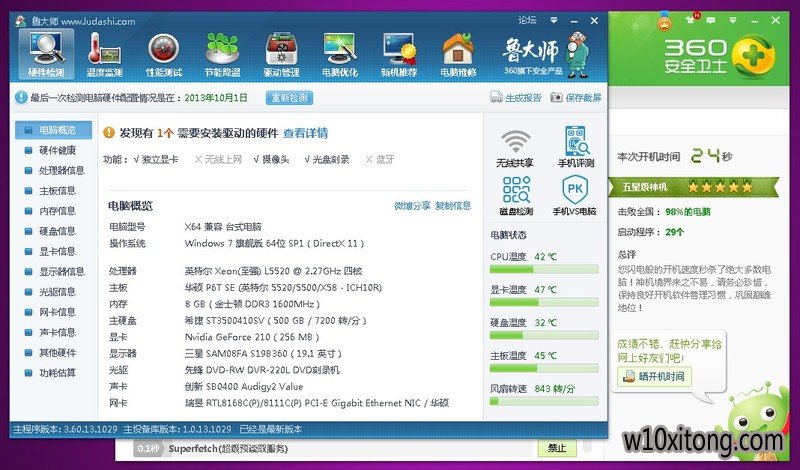Click the 保存截屏 save screenshot icon

pos(556,97)
